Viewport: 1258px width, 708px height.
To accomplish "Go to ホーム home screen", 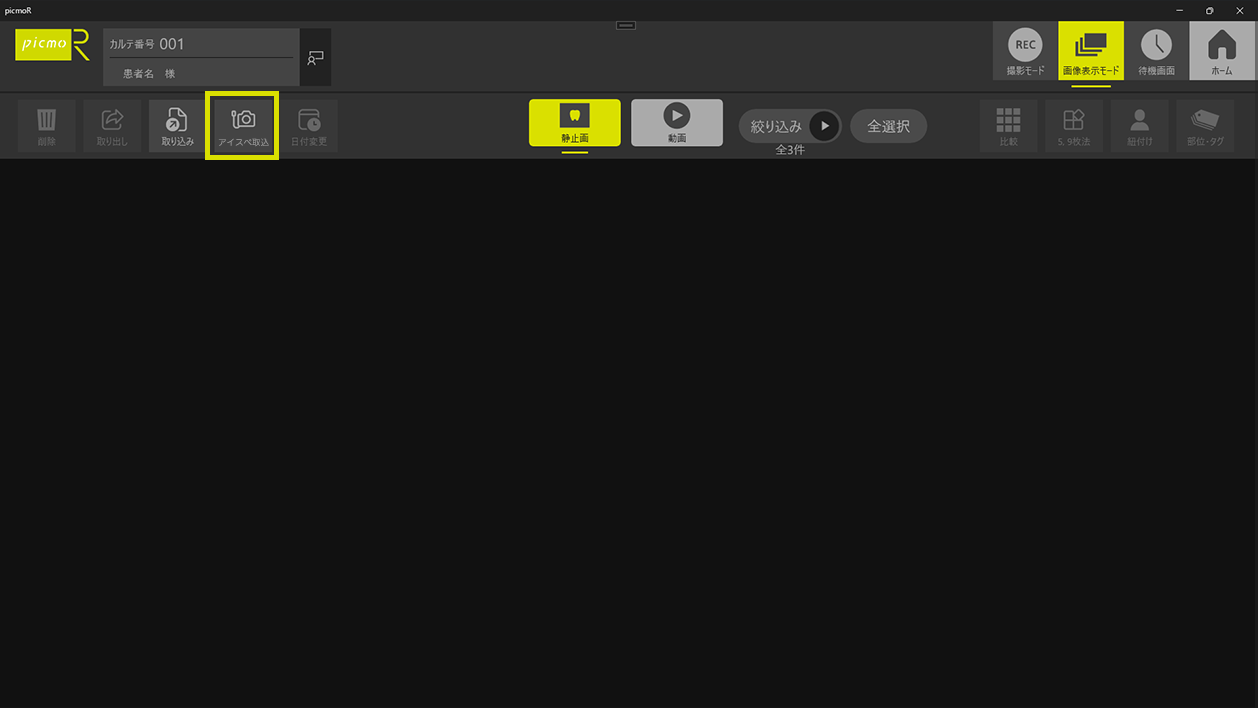I will coord(1222,51).
